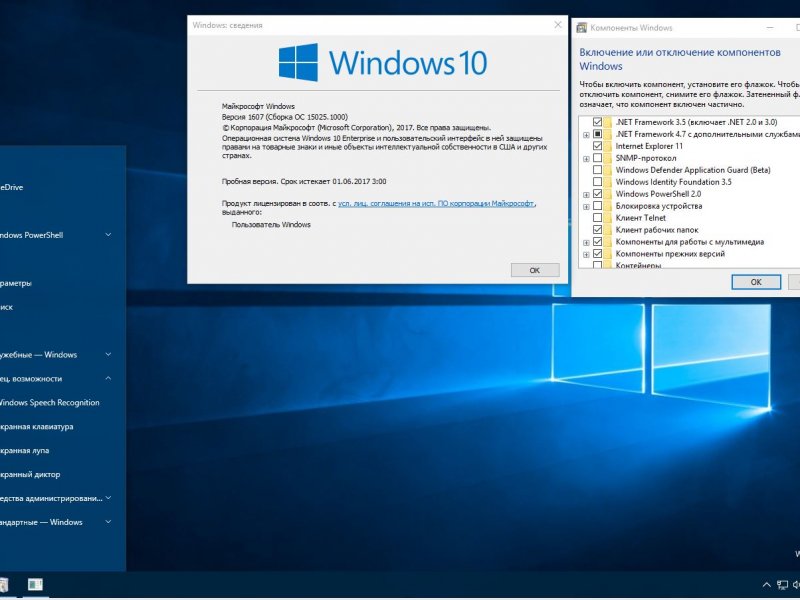Click the Пробная версия expiration text
Viewport: 800px width, 600px height.
[x=304, y=181]
